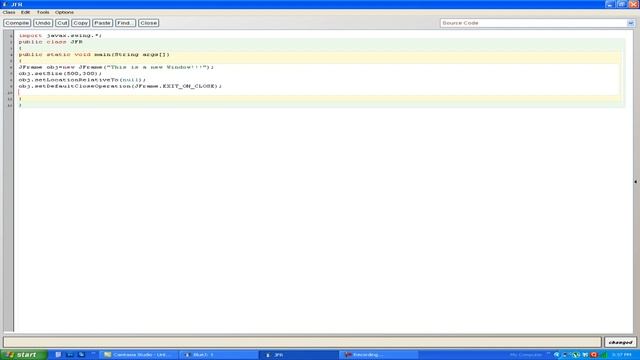This screenshot has width=640, height=360.
Task: Switch to the BlueJ taskbar window
Action: coord(219,355)
